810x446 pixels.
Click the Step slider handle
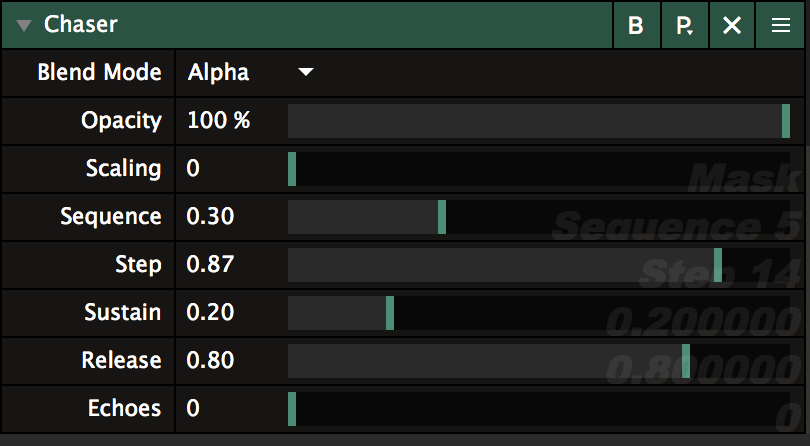(718, 265)
